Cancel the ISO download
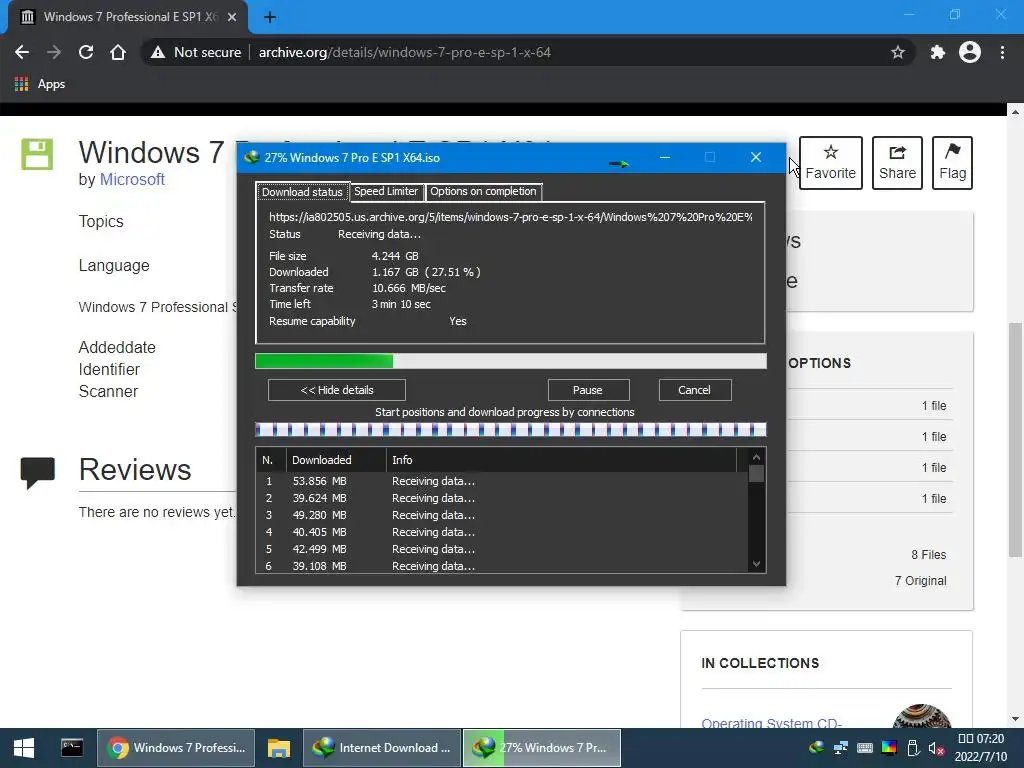Screen dimensions: 1024x768 (695, 390)
